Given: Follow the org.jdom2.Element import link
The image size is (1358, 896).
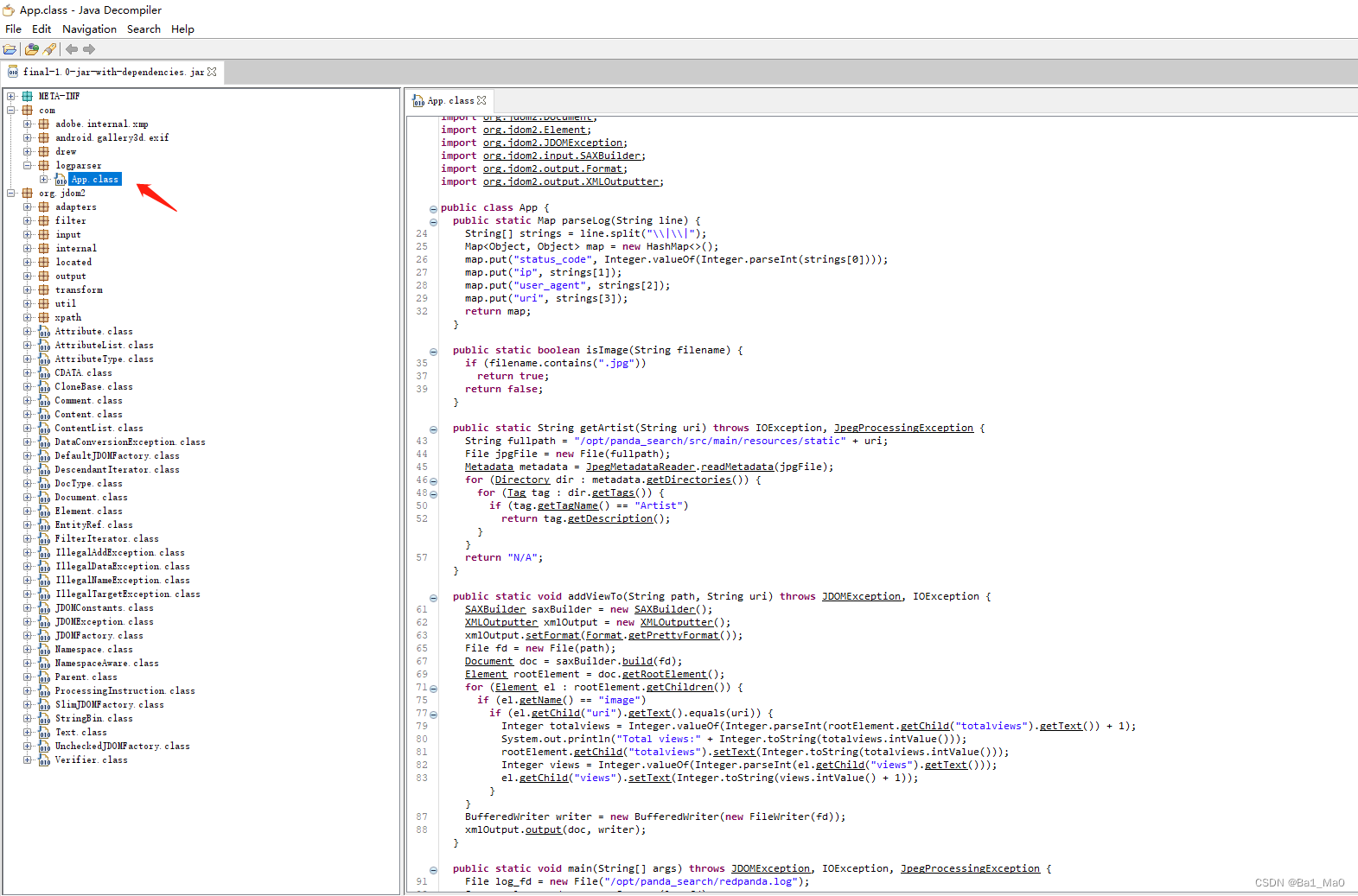Looking at the screenshot, I should [x=534, y=130].
